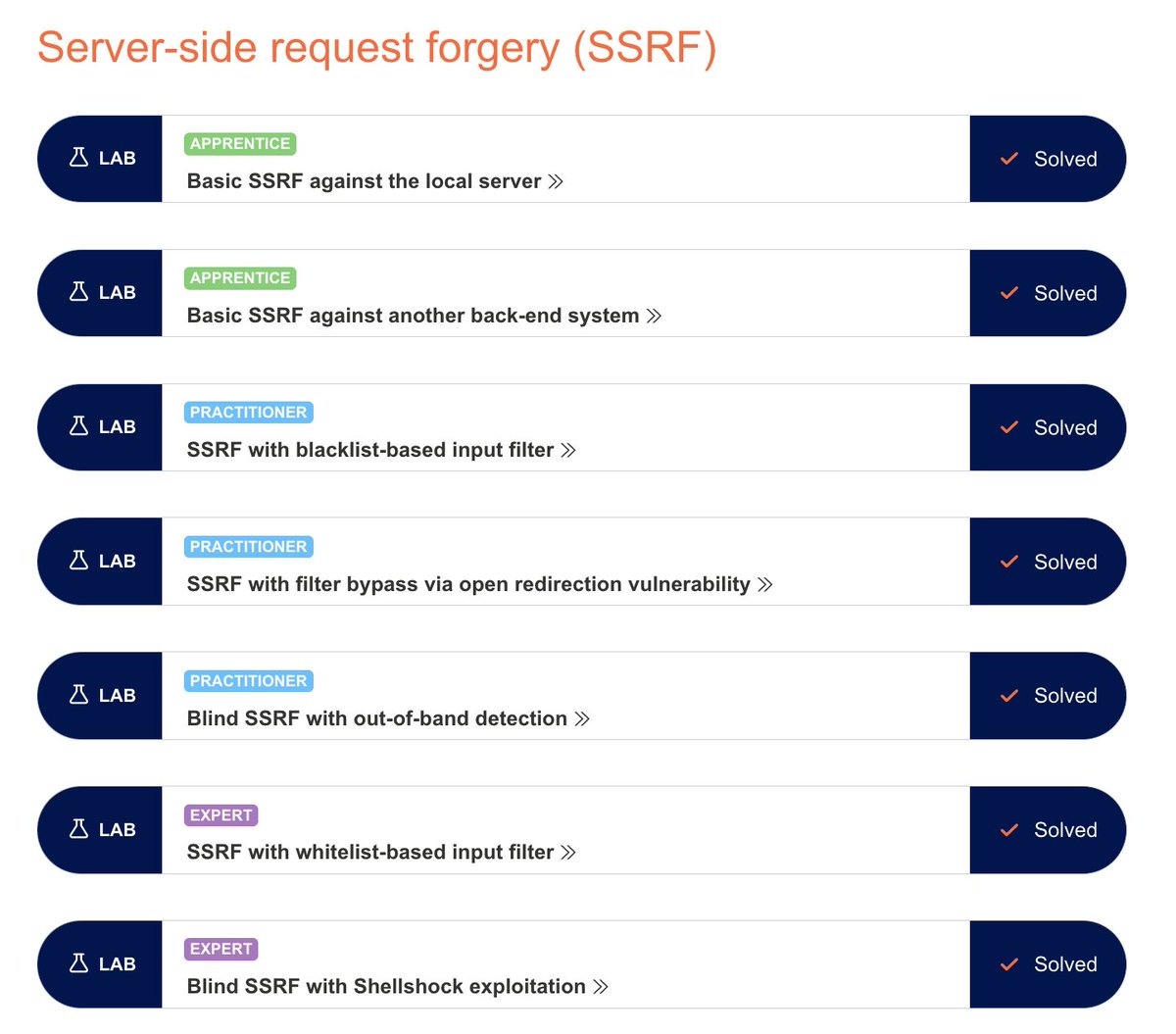Click double chevron after 'open redirection vulnerability'

click(x=765, y=584)
